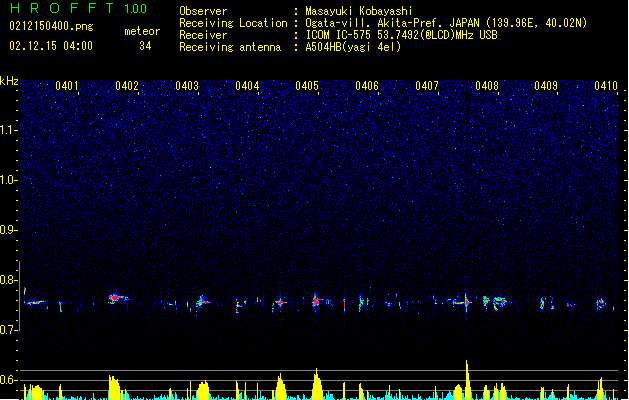The image size is (629, 400).
Task: Click the 'Receiver' field label
Action: pyautogui.click(x=203, y=35)
